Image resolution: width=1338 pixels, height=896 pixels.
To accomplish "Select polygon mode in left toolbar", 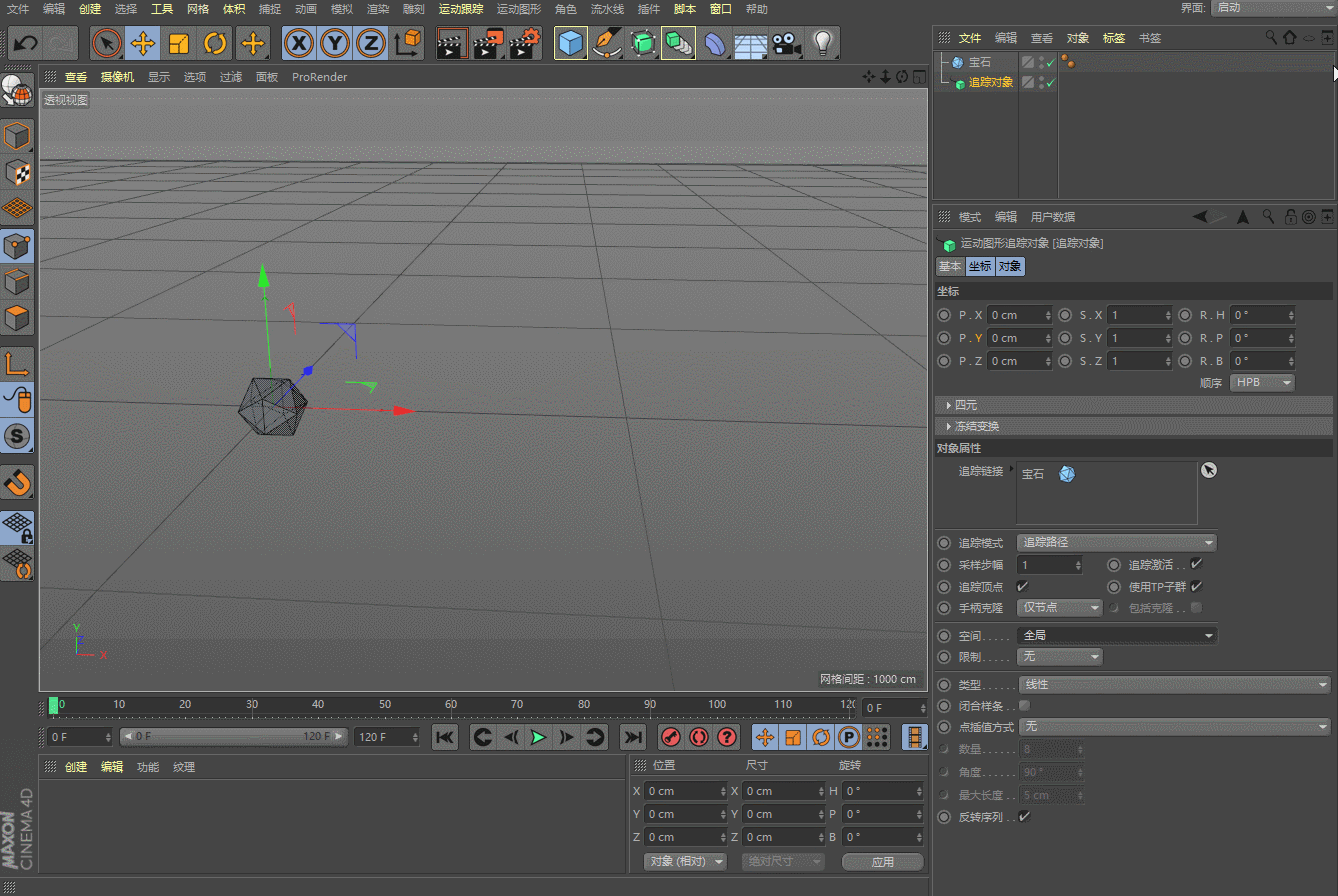I will 18,320.
